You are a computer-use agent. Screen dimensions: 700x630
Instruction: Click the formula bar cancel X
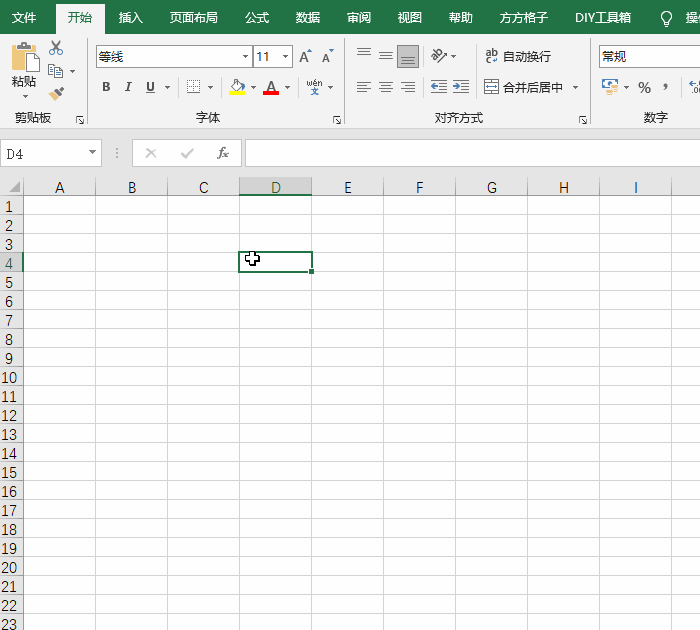[x=151, y=153]
